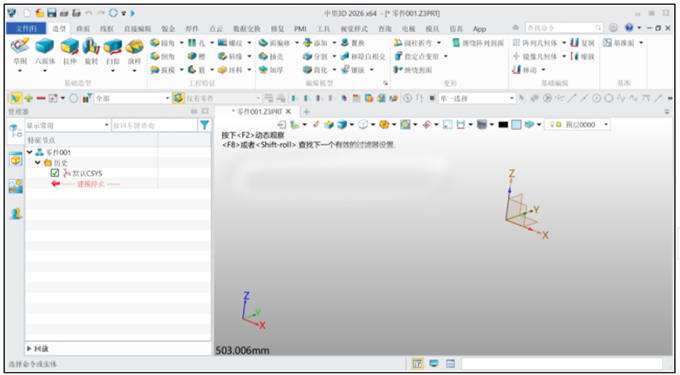Screen dimensions: 680x375
Task: Open the blue help question mark icon
Action: point(629,28)
